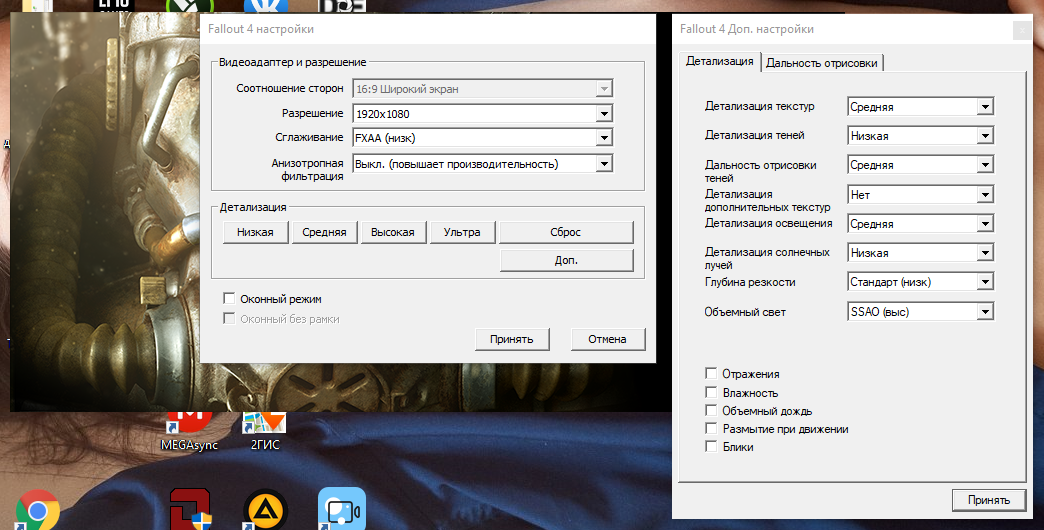
Task: Click the Отмена button in settings
Action: [x=607, y=339]
